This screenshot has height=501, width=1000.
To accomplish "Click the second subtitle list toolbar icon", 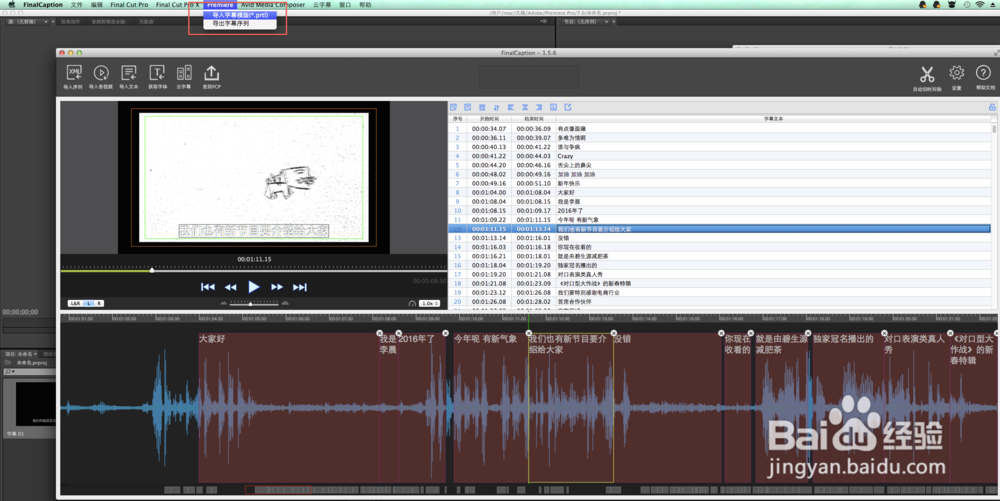I will 467,107.
